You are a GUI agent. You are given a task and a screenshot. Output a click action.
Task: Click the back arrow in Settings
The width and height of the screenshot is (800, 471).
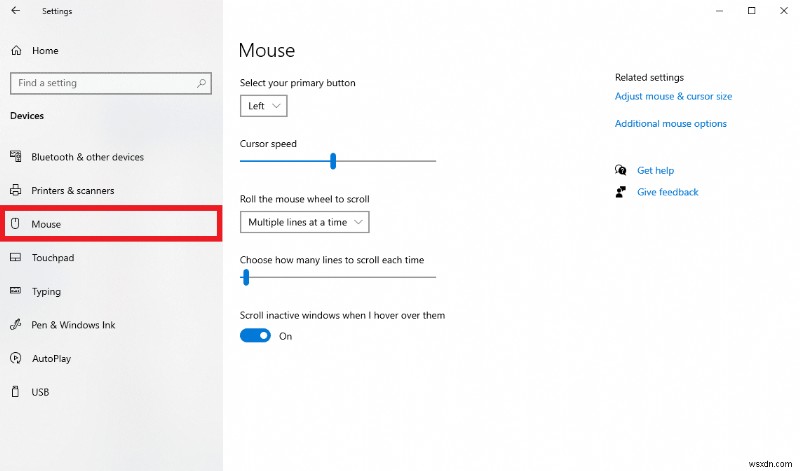[15, 11]
